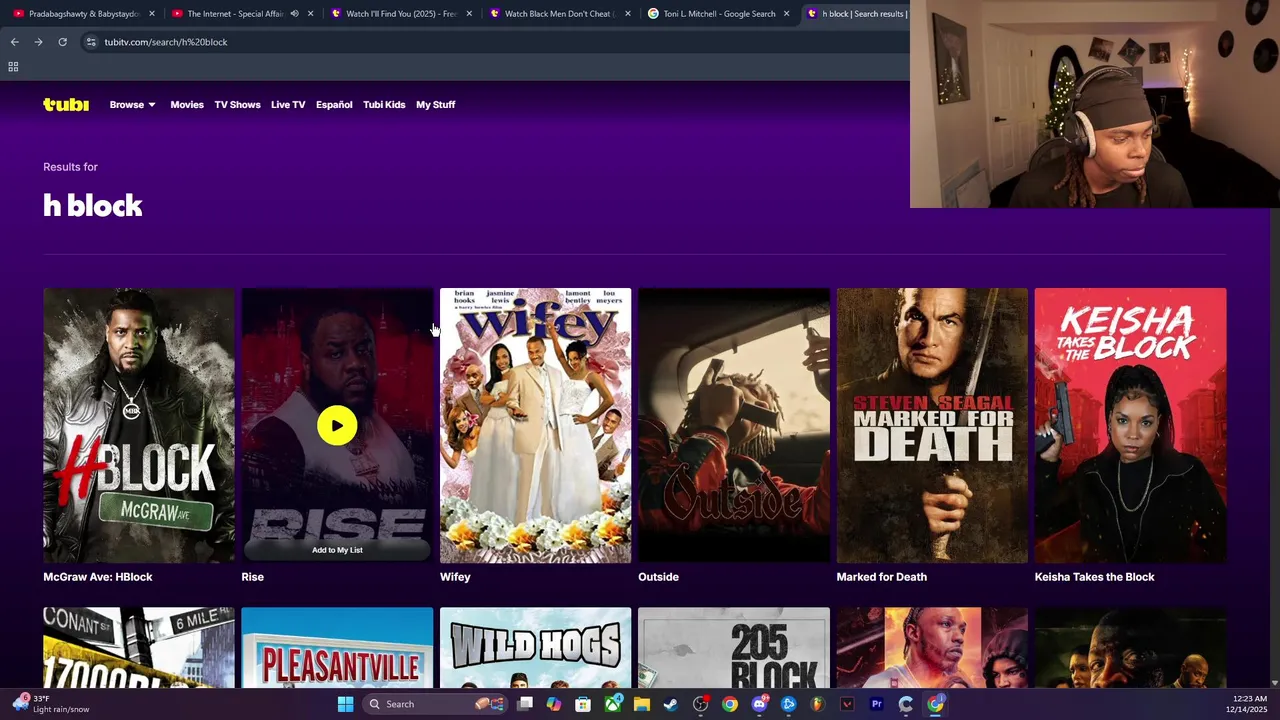Open the weather widget showing 33°F
Screen dimensions: 1280x720
click(50, 704)
